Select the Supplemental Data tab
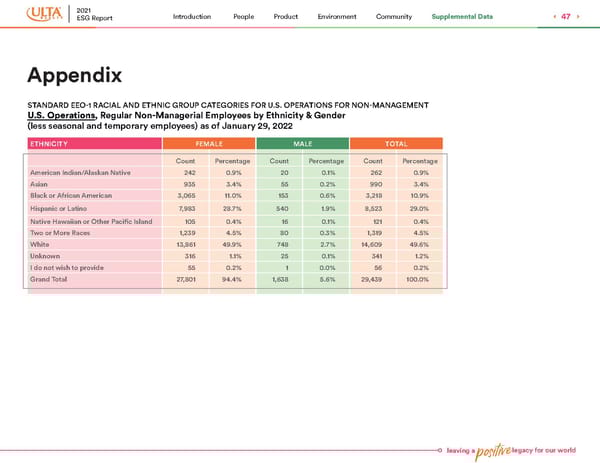The height and width of the screenshot is (463, 600). tap(462, 17)
